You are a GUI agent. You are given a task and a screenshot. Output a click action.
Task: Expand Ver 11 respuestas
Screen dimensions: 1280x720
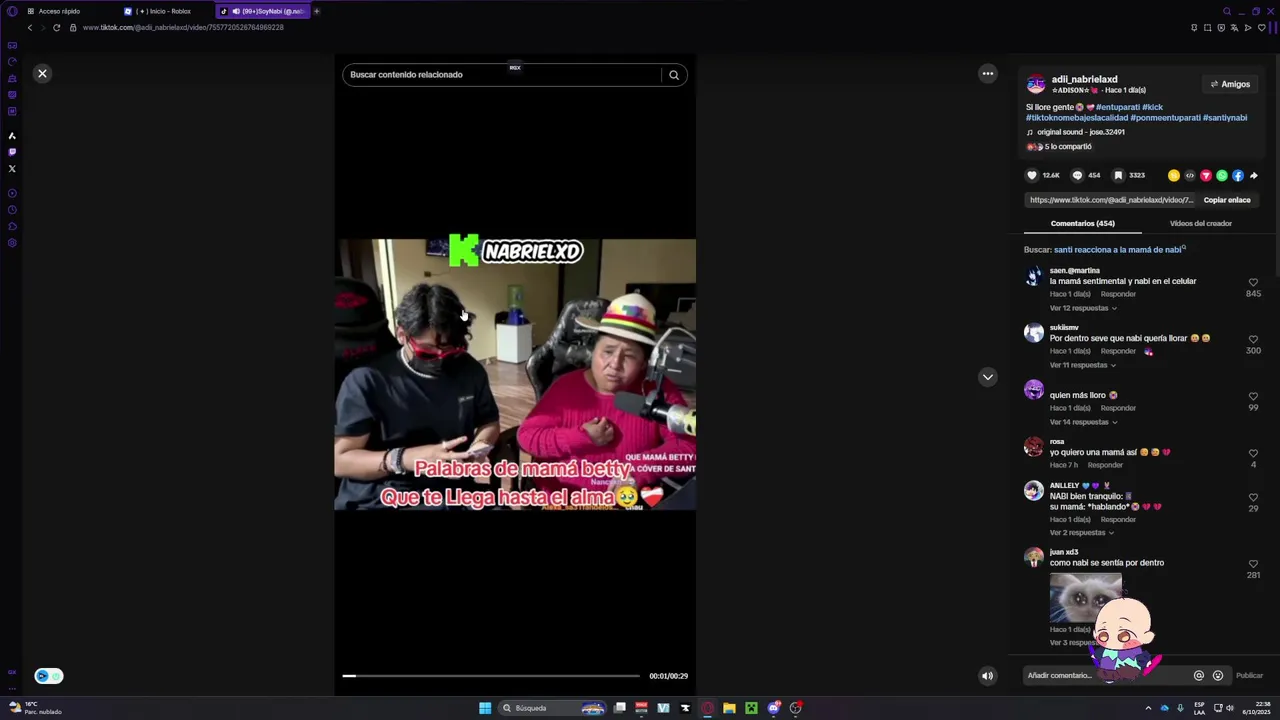[x=1083, y=365]
